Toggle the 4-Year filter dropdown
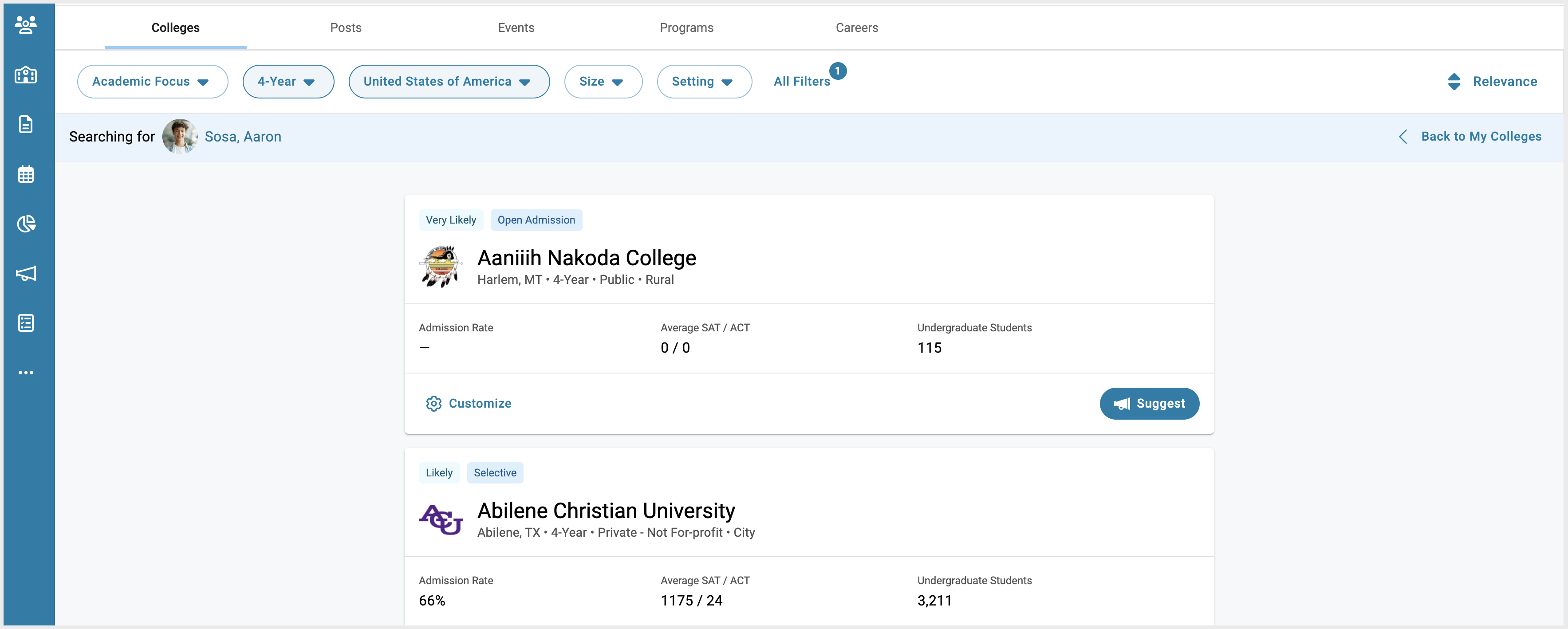Viewport: 1568px width, 629px height. pos(287,81)
